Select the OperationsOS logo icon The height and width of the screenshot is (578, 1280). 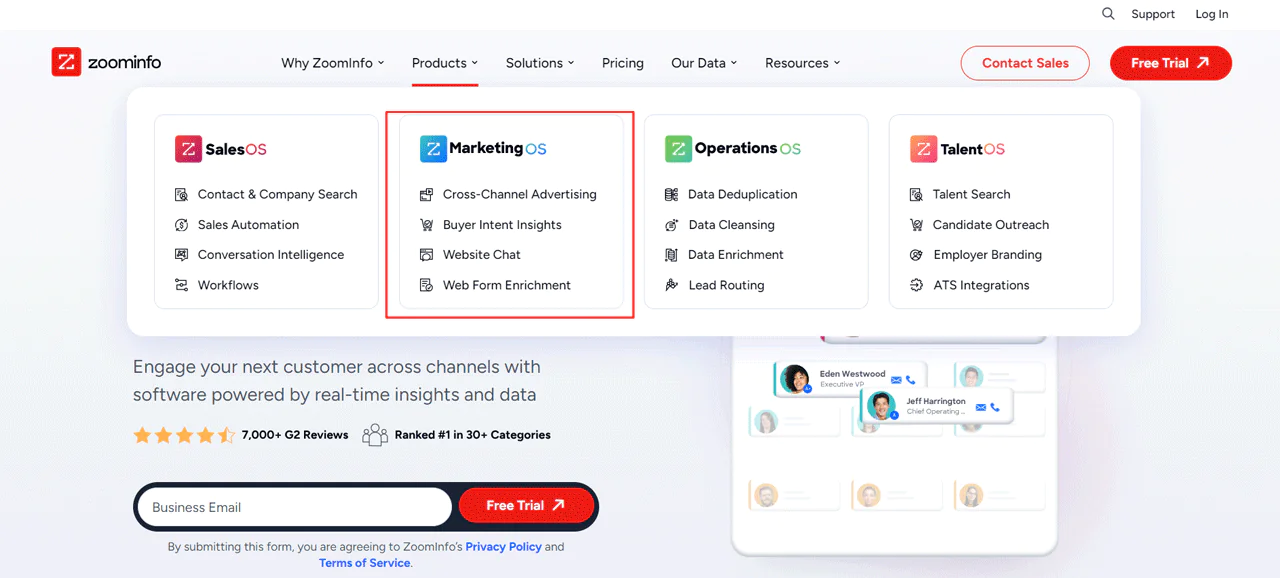point(678,148)
